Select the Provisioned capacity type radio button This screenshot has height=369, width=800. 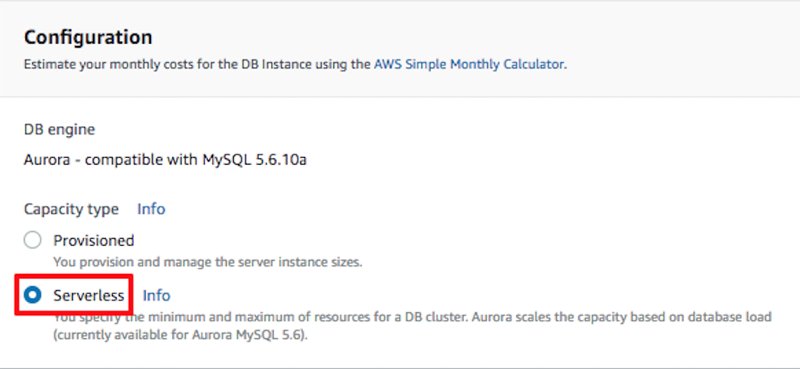point(33,240)
